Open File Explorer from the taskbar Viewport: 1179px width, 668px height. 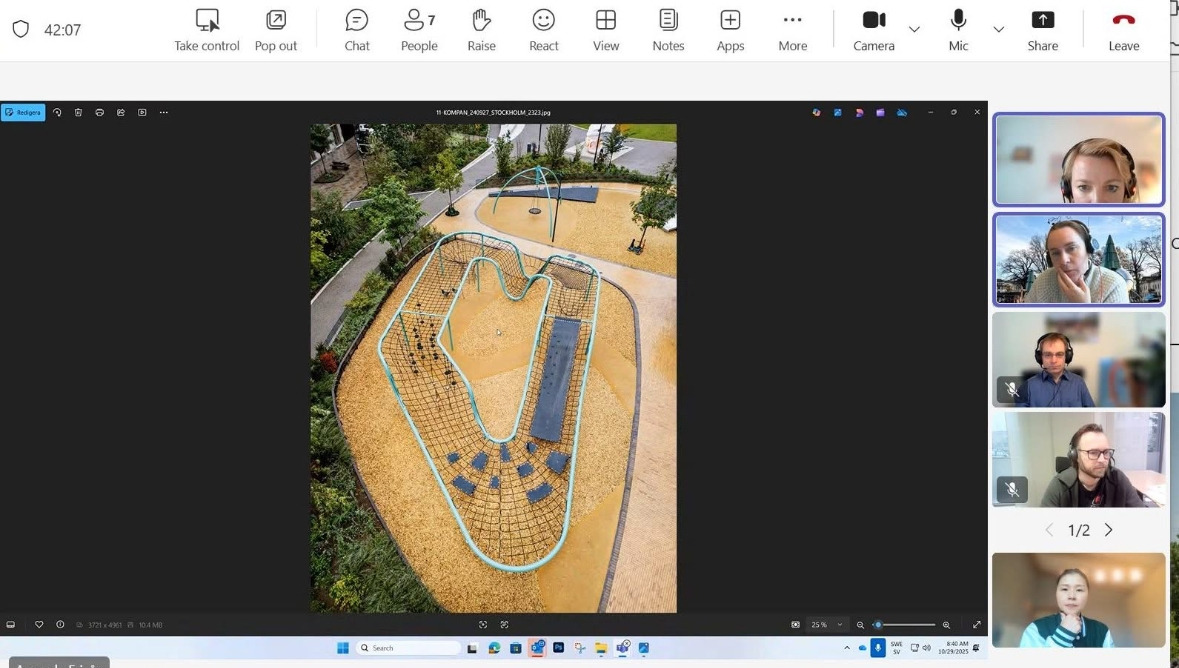tap(601, 648)
